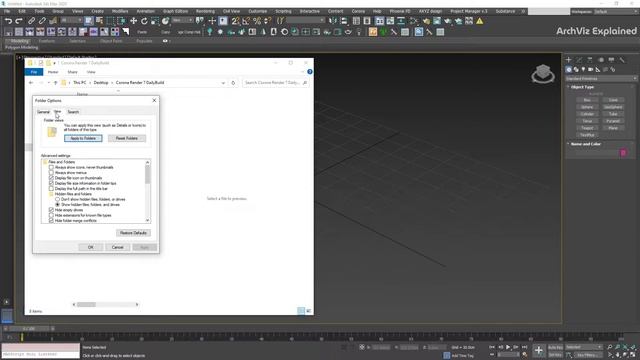
Task: Click the yellow warning triangle toolbar icon
Action: 480,21
